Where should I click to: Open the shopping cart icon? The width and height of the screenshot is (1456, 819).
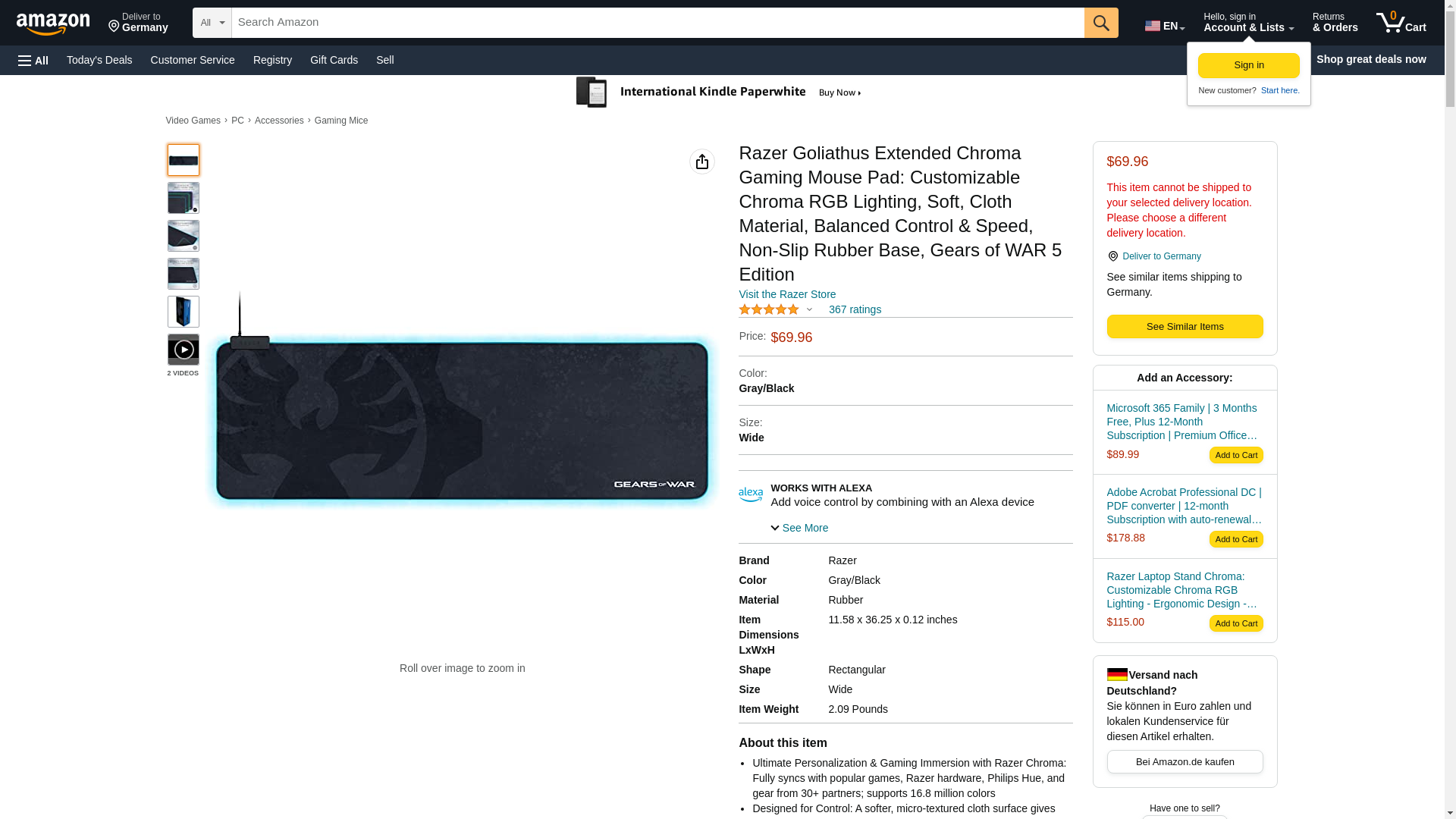(x=1401, y=23)
